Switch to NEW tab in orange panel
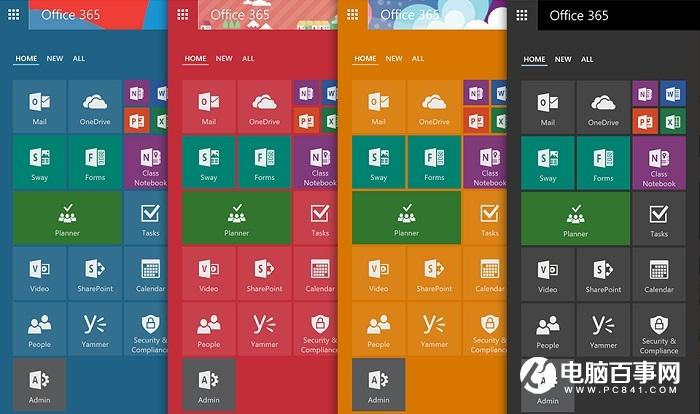 point(394,59)
